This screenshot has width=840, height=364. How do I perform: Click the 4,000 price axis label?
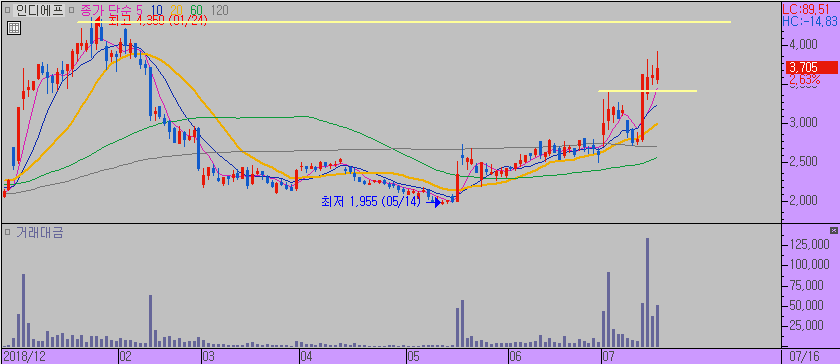[804, 44]
